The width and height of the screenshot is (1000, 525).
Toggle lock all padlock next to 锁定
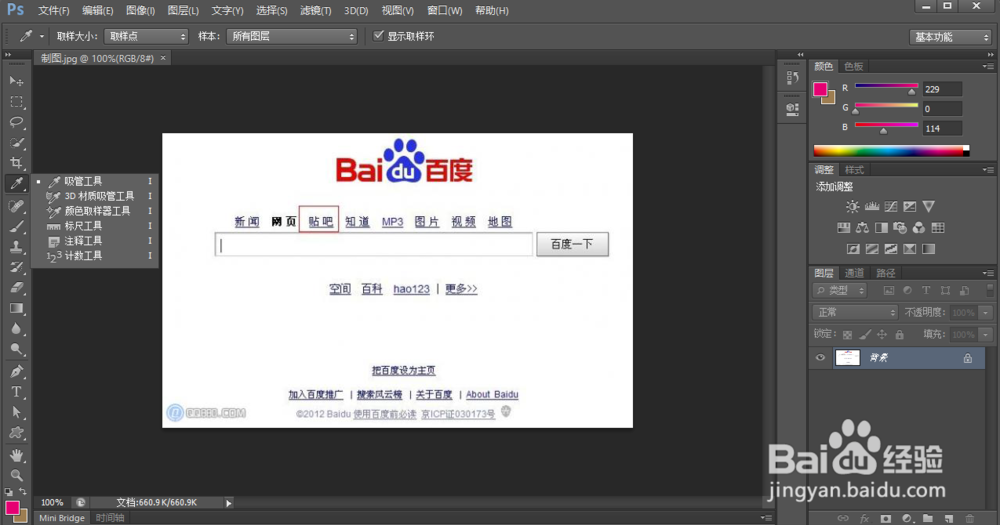coord(899,335)
